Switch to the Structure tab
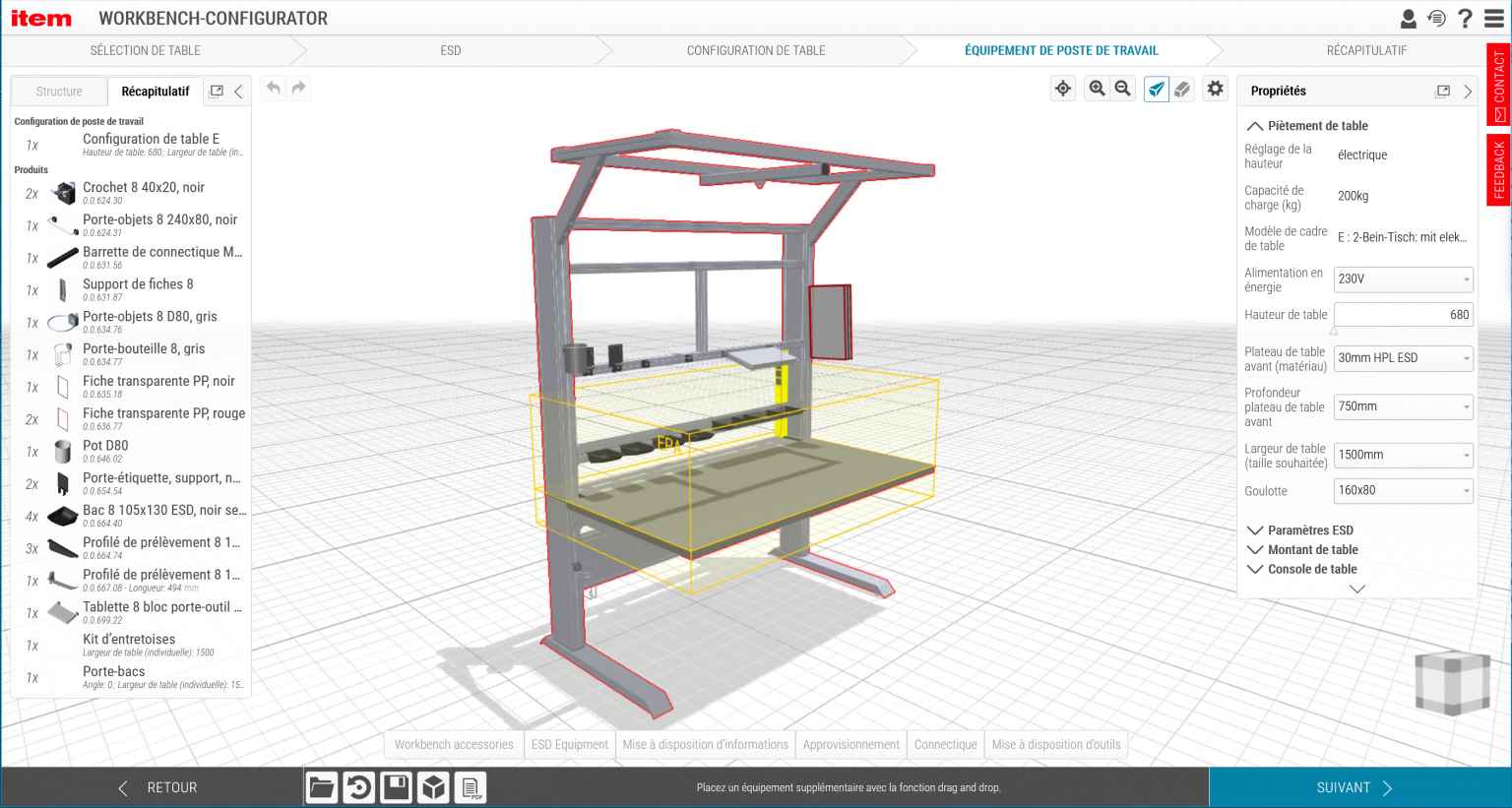This screenshot has height=808, width=1512. point(59,92)
